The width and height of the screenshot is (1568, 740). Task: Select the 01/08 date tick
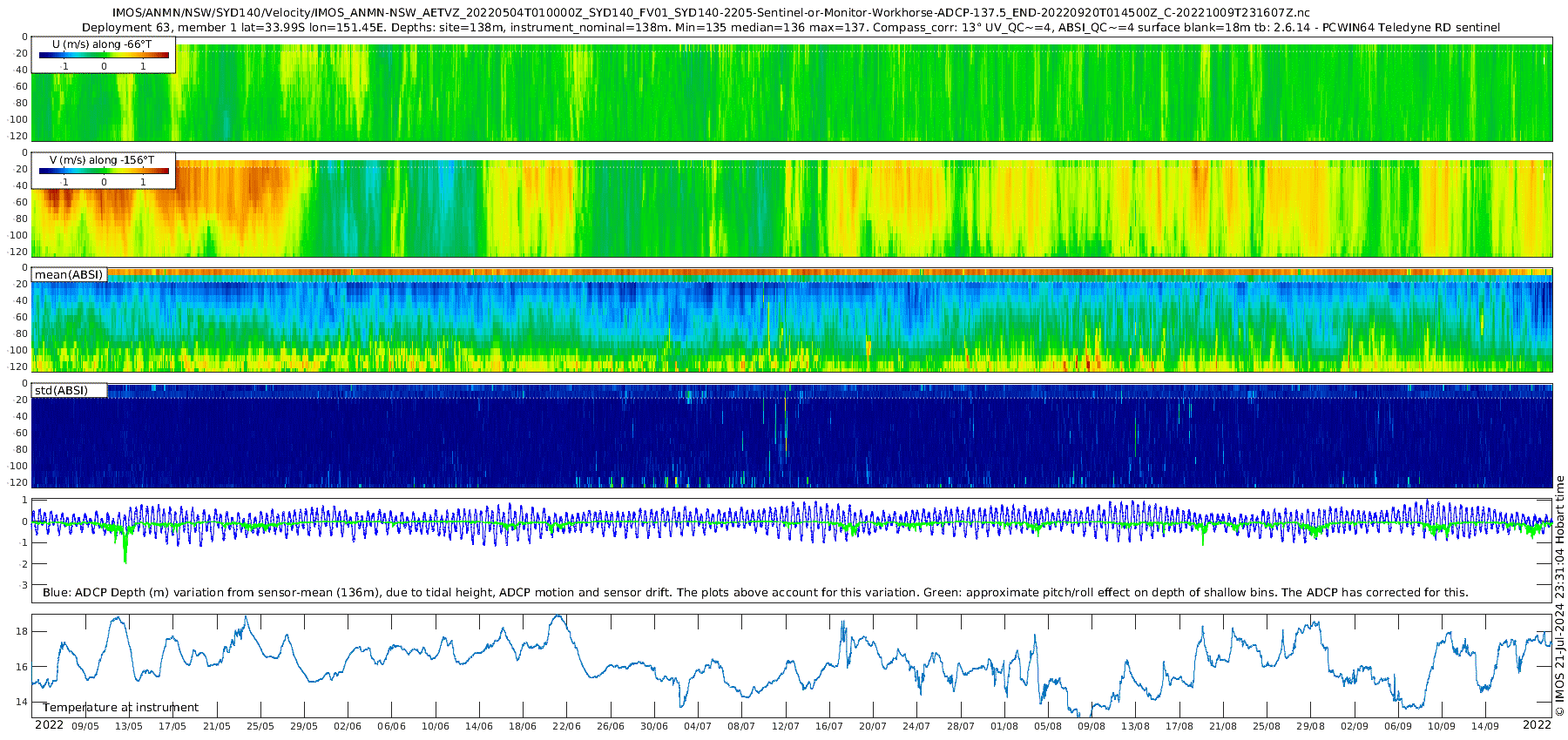pyautogui.click(x=1004, y=726)
